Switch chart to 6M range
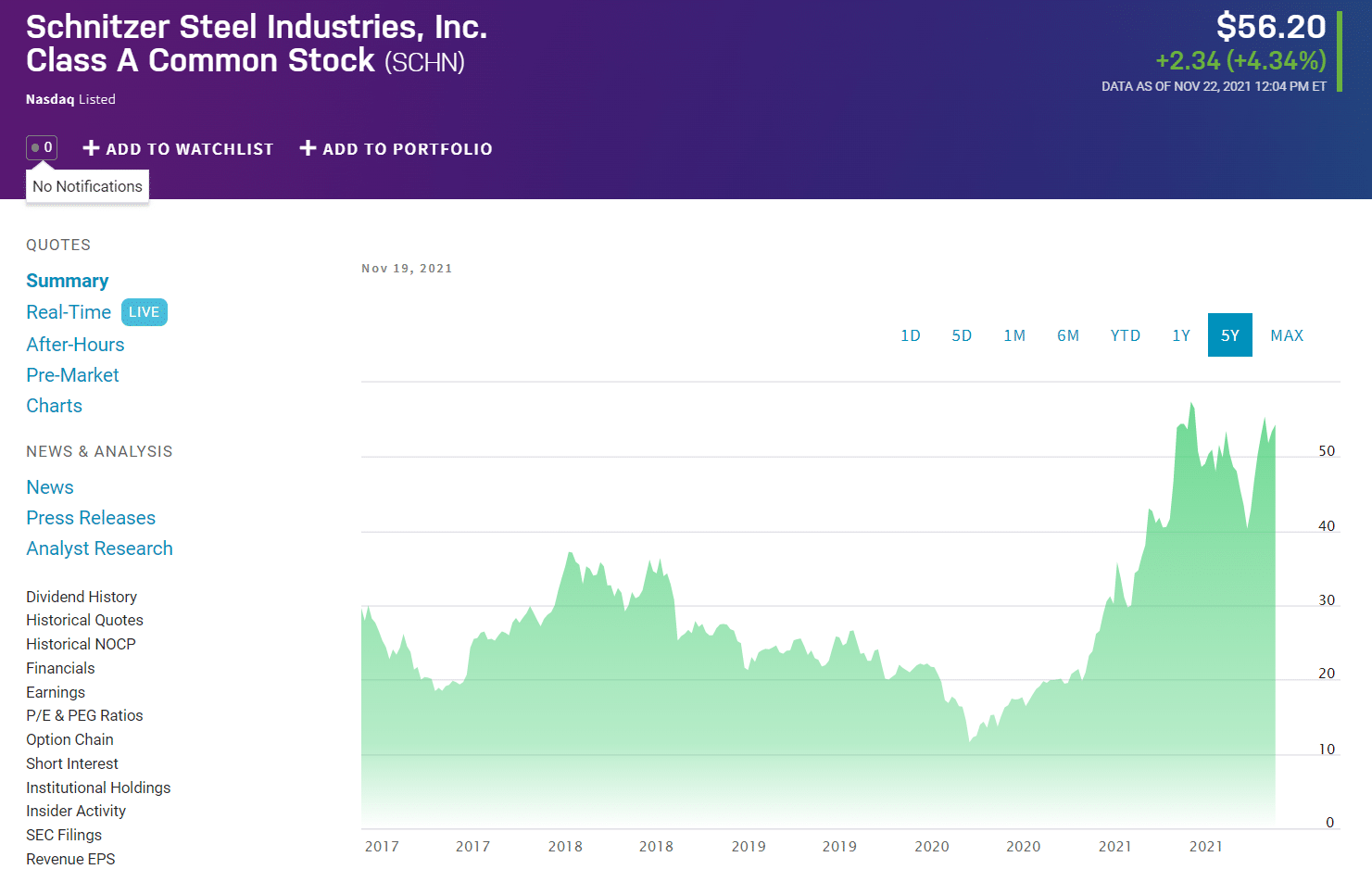The height and width of the screenshot is (882, 1372). click(x=1068, y=335)
